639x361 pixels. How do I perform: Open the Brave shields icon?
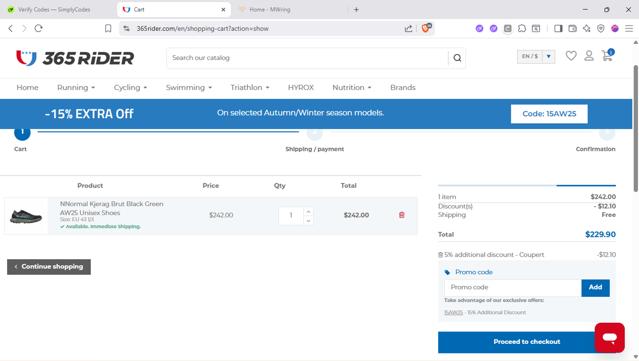point(426,28)
